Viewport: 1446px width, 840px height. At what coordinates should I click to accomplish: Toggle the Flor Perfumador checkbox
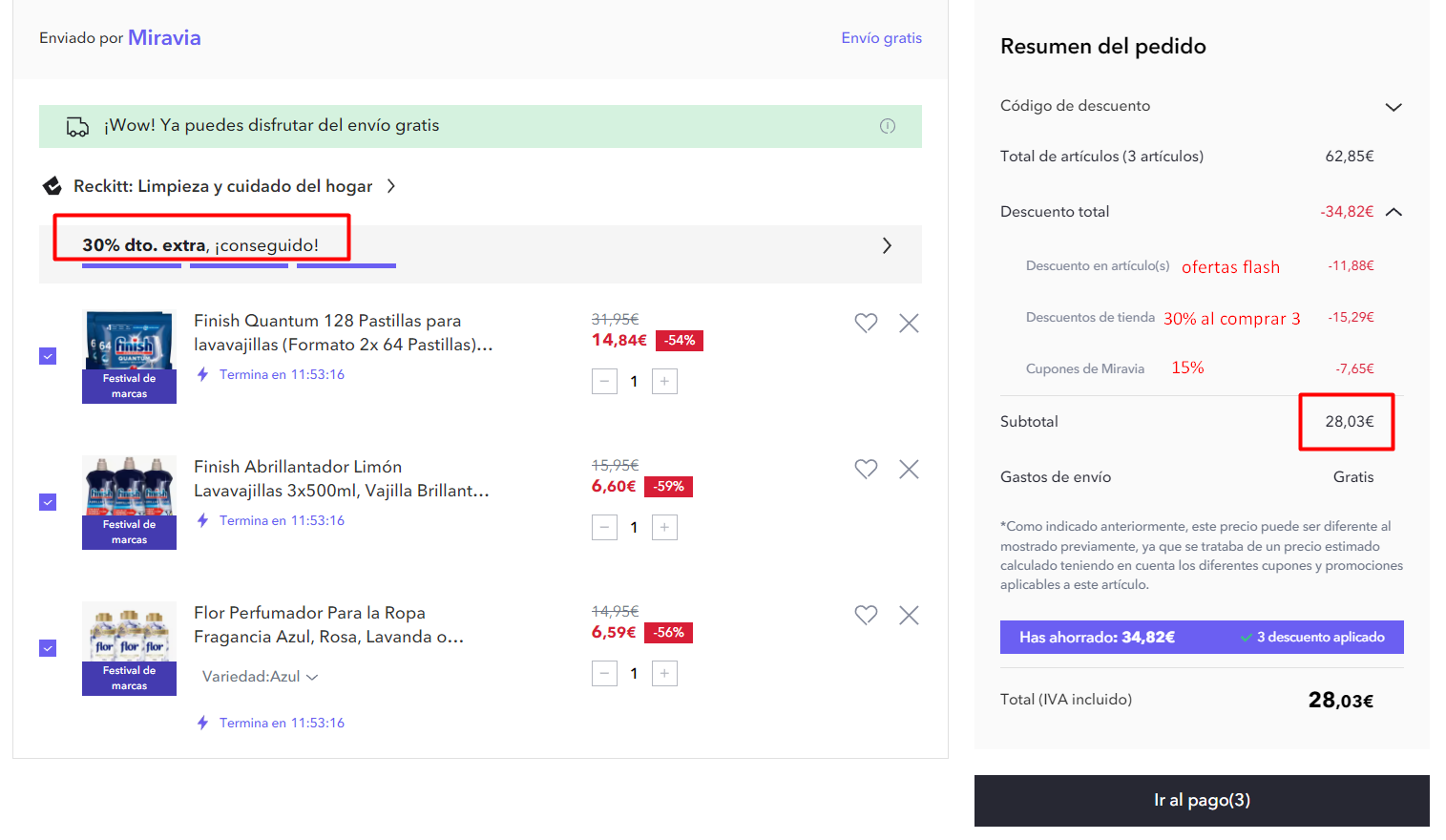click(48, 648)
